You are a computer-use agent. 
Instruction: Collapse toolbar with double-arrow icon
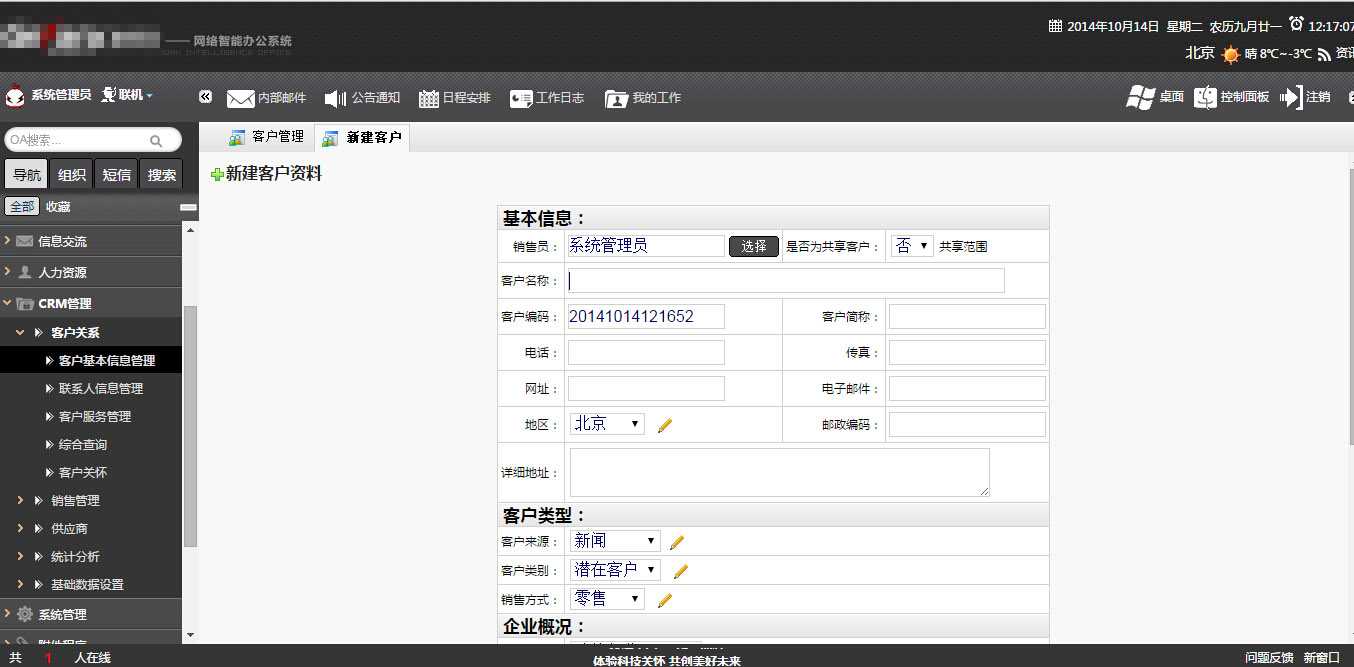[x=205, y=97]
